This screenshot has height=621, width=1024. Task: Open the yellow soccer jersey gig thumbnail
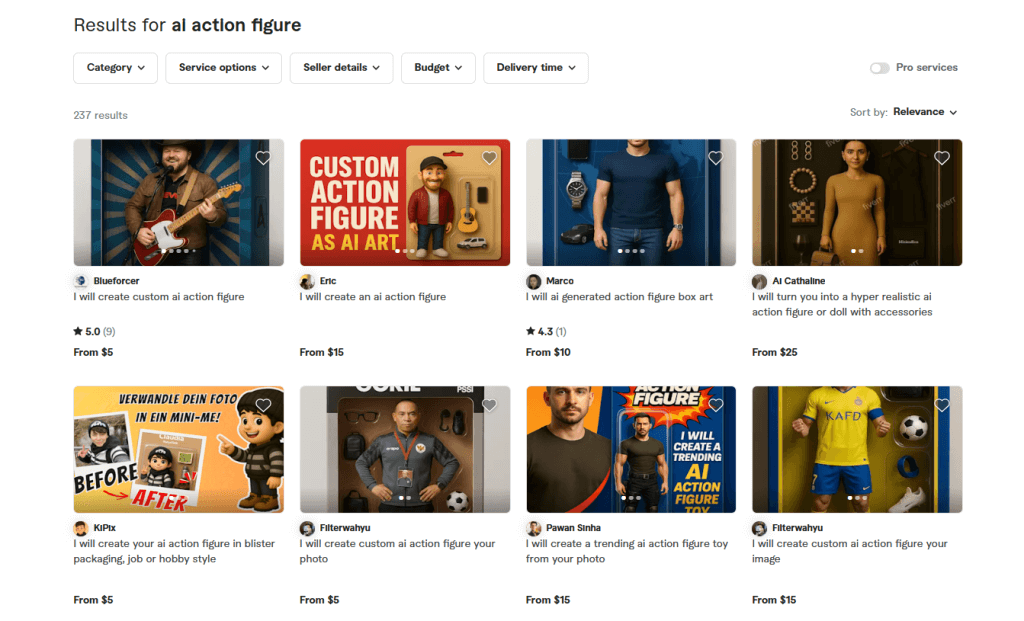coord(857,449)
